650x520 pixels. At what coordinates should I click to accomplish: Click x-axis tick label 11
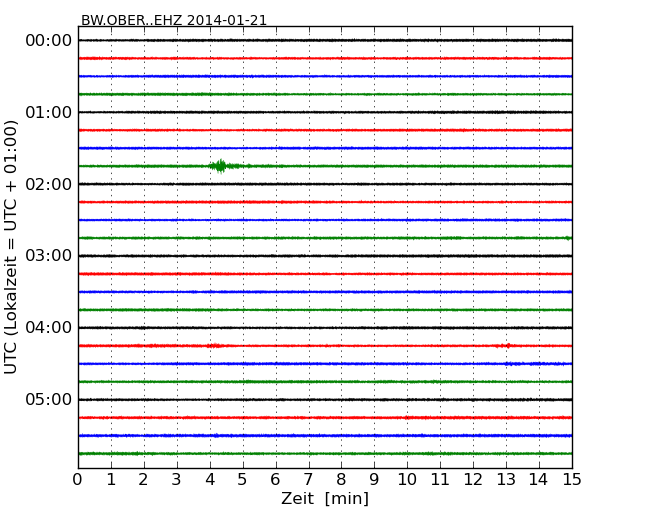click(x=440, y=479)
